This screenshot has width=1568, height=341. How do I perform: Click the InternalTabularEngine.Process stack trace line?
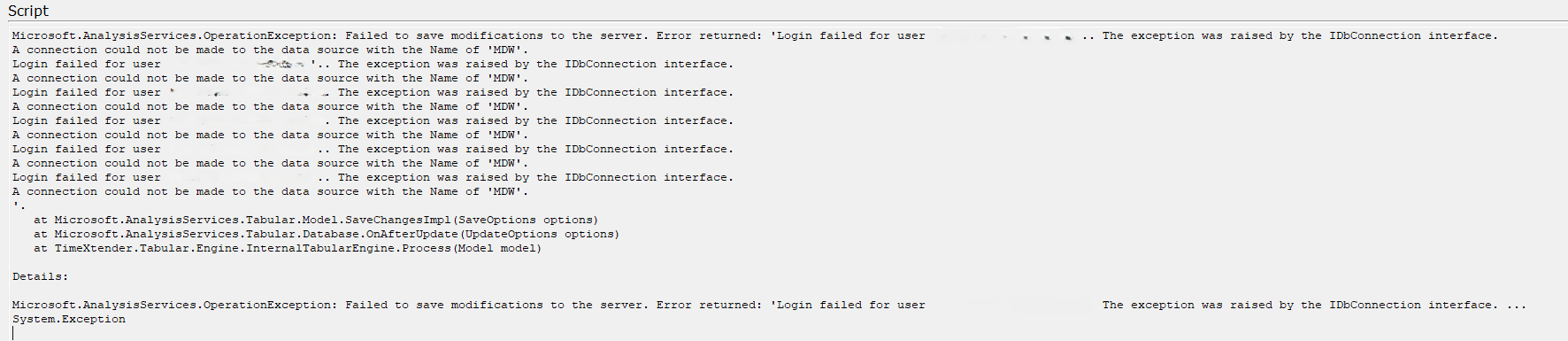point(288,248)
